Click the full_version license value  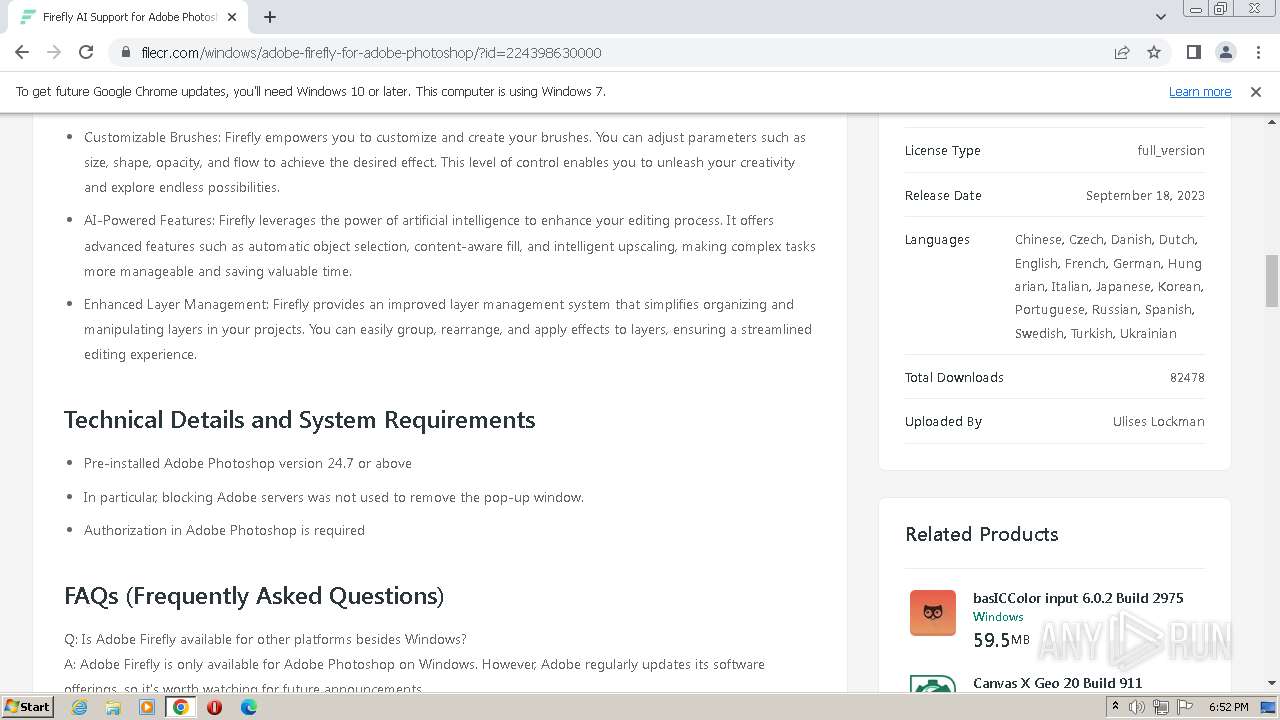click(x=1170, y=150)
